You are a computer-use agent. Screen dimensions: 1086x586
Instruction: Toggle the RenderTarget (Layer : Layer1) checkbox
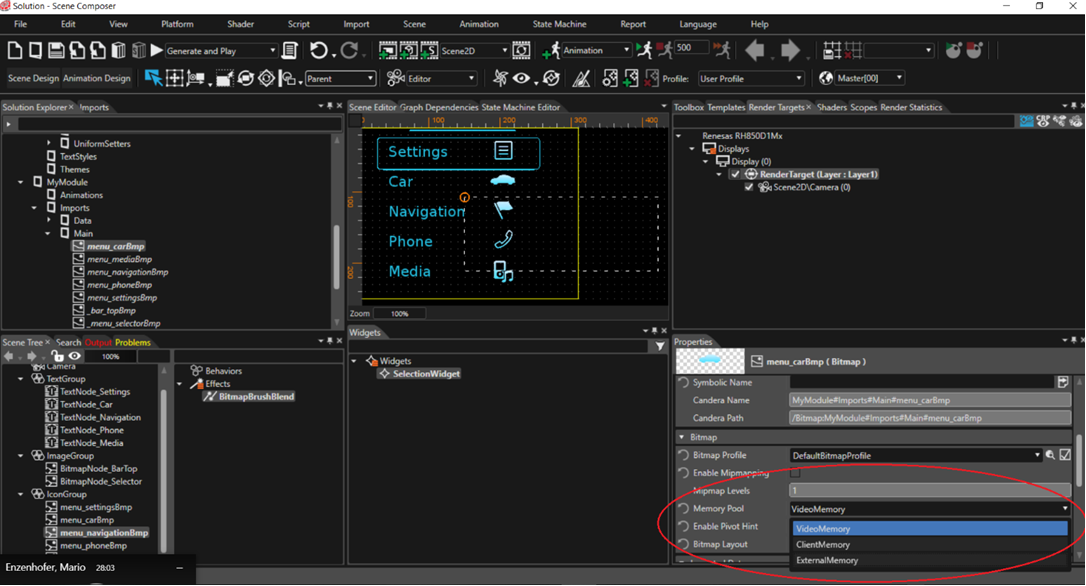click(735, 175)
